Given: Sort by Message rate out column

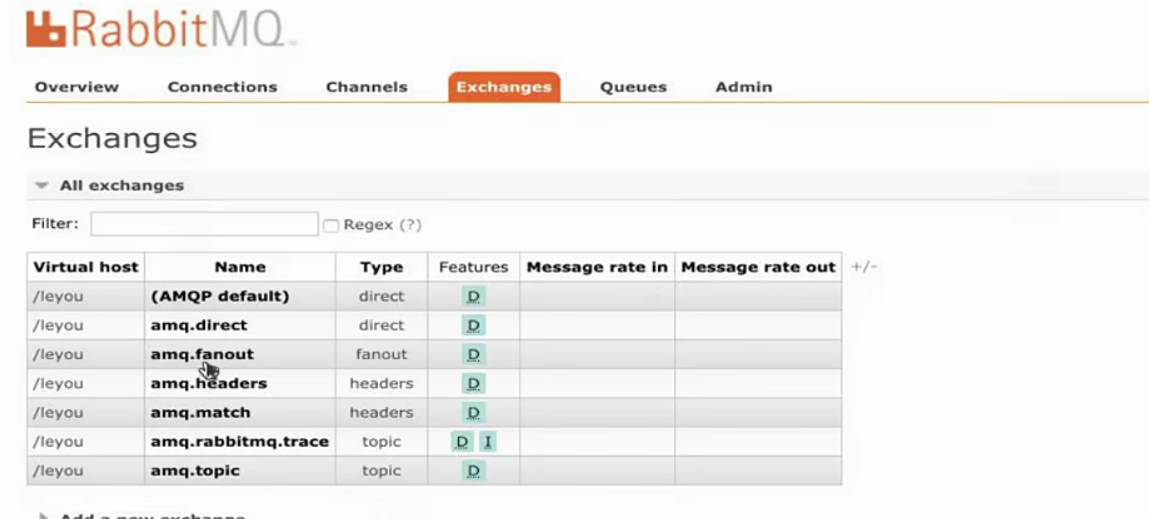Looking at the screenshot, I should (758, 268).
